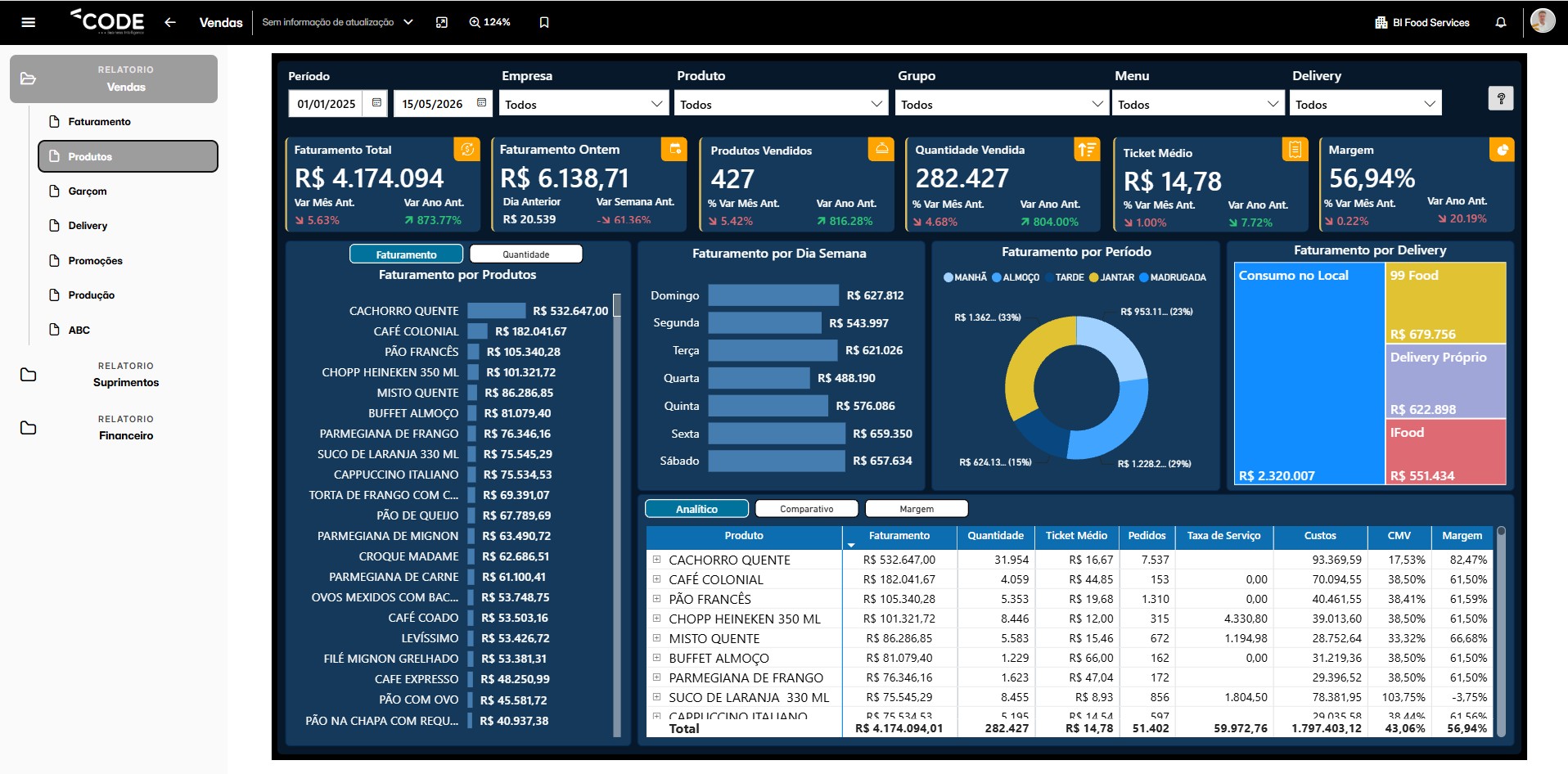The width and height of the screenshot is (1568, 774).
Task: Toggle ALMOÇO legend item
Action: point(1016,277)
